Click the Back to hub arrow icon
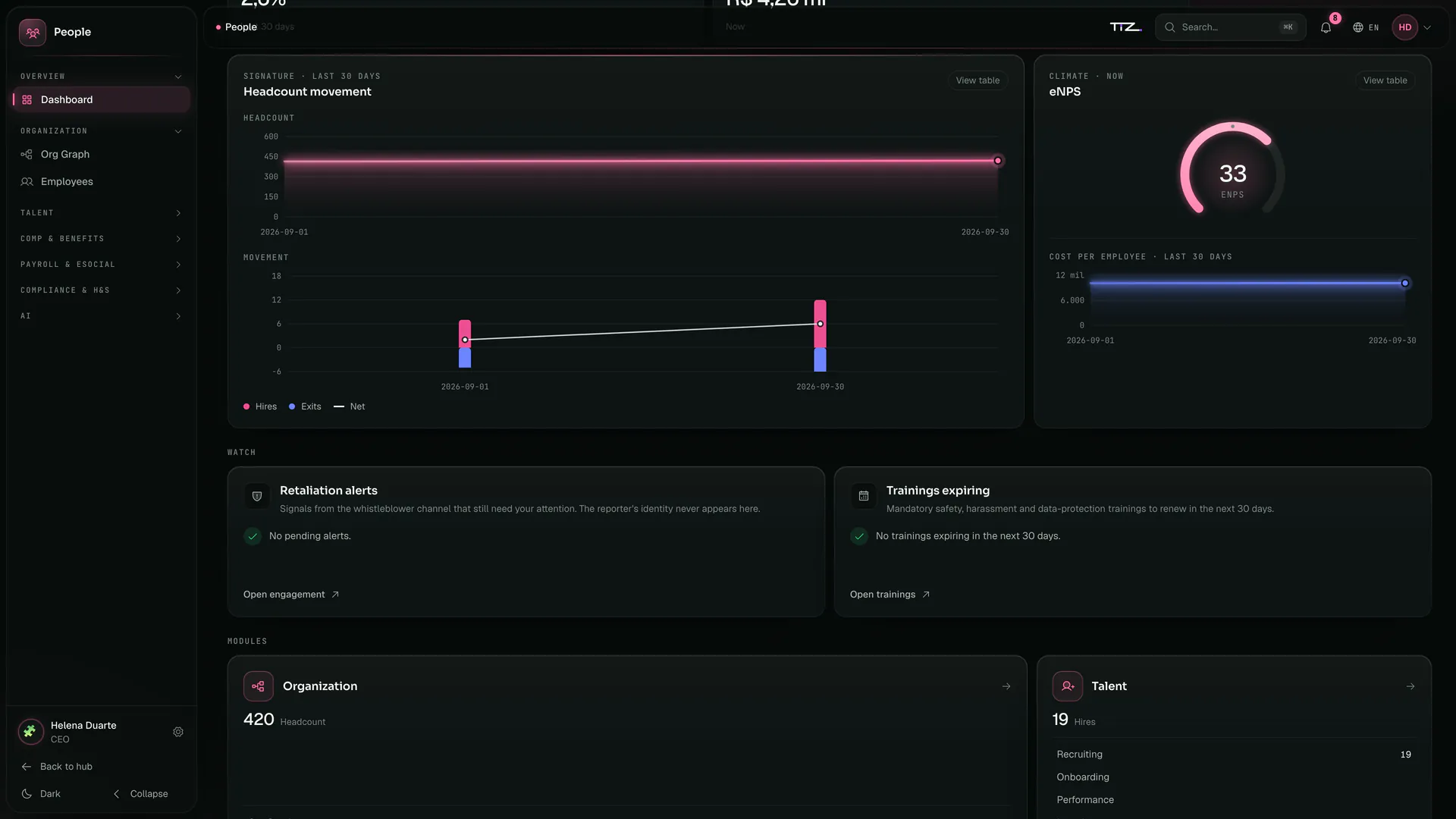 (27, 767)
